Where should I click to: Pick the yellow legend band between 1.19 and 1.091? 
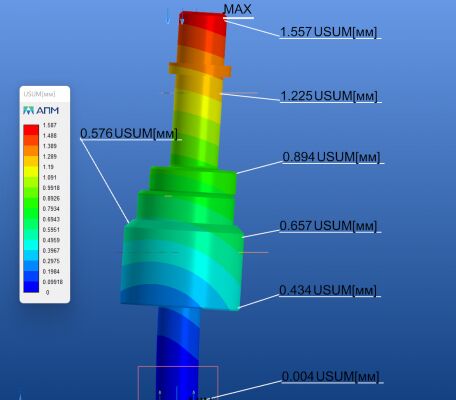31,172
